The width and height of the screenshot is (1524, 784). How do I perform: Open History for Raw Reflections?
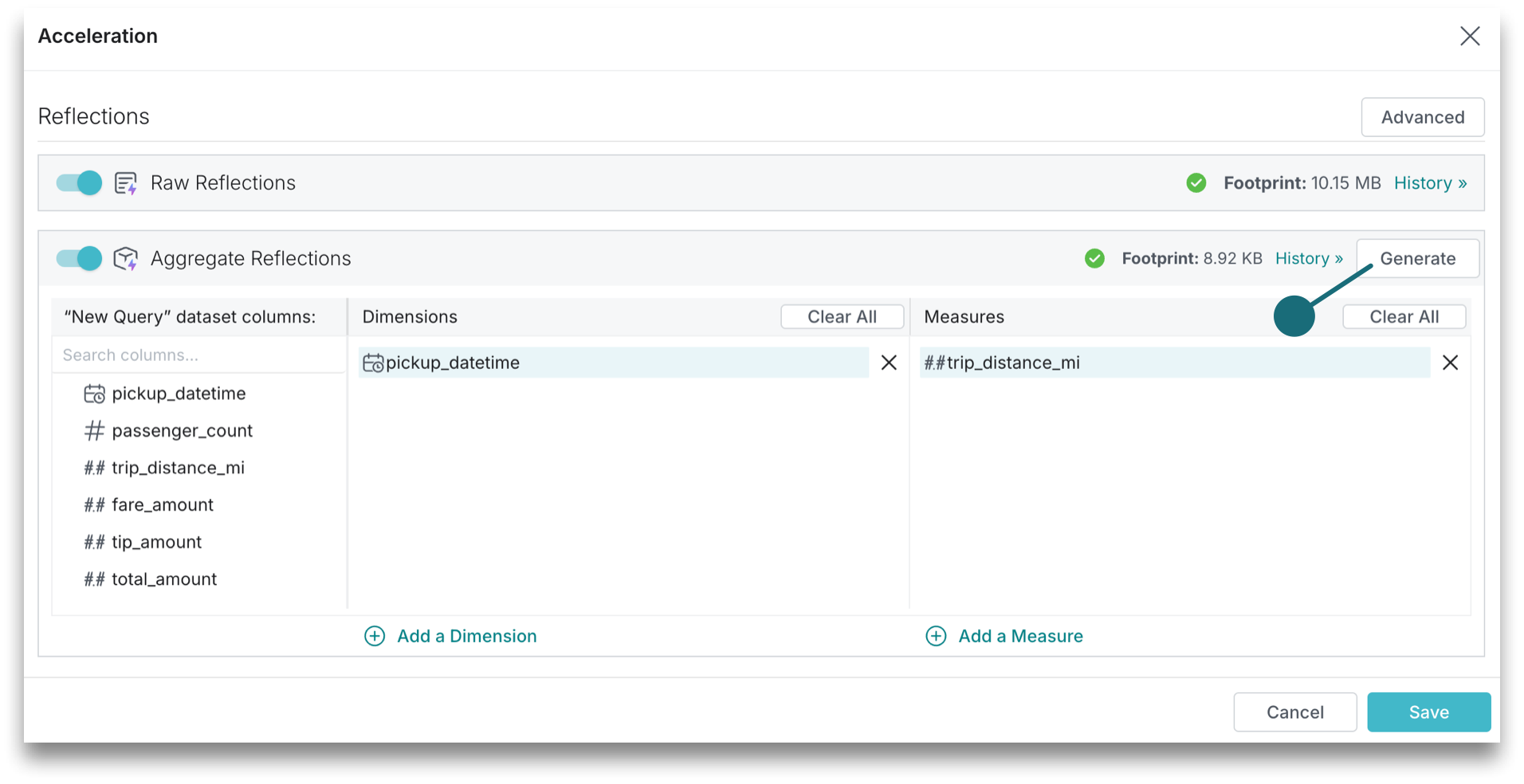(x=1430, y=183)
